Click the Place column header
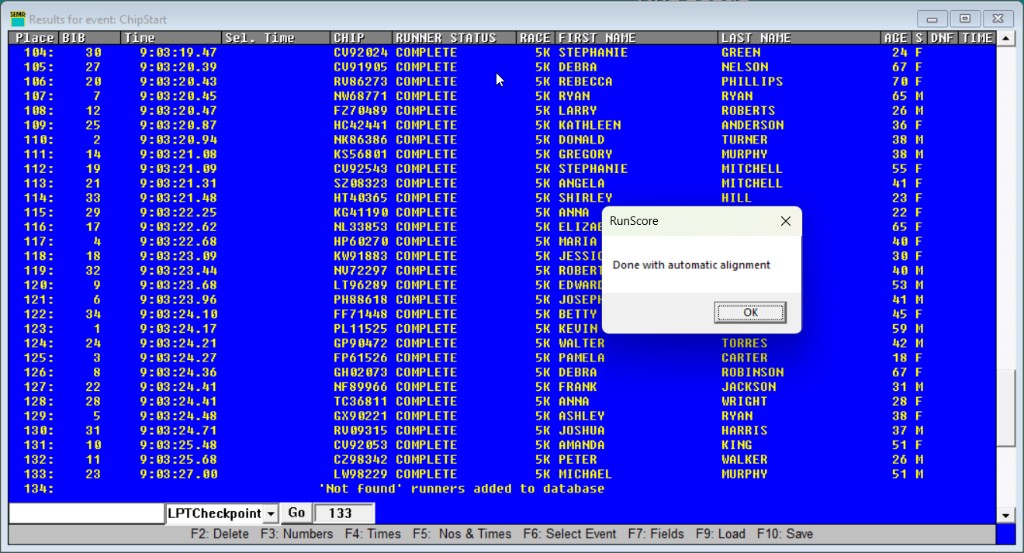Viewport: 1024px width, 553px height. point(34,38)
